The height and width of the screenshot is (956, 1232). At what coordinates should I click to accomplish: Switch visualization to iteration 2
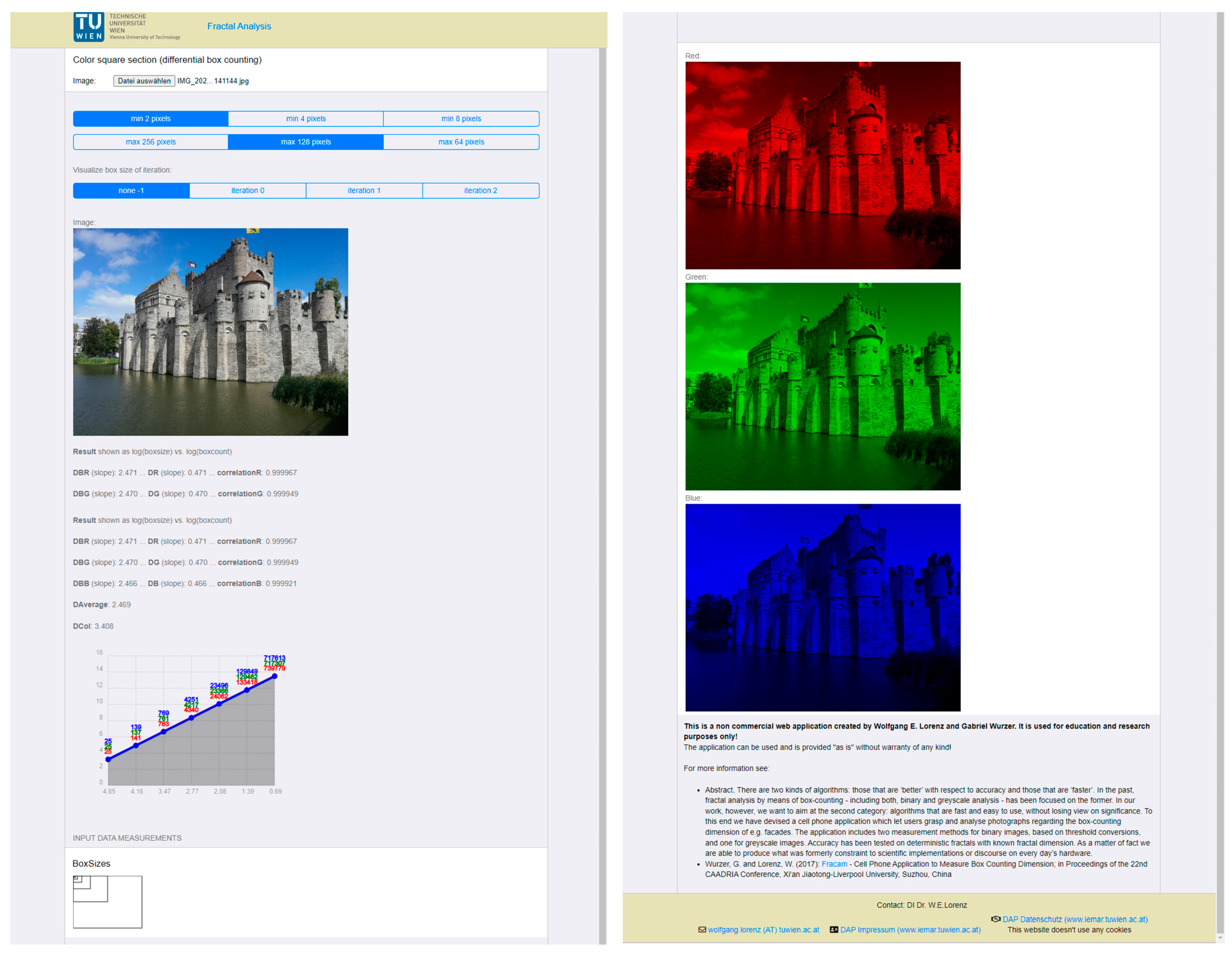click(480, 191)
